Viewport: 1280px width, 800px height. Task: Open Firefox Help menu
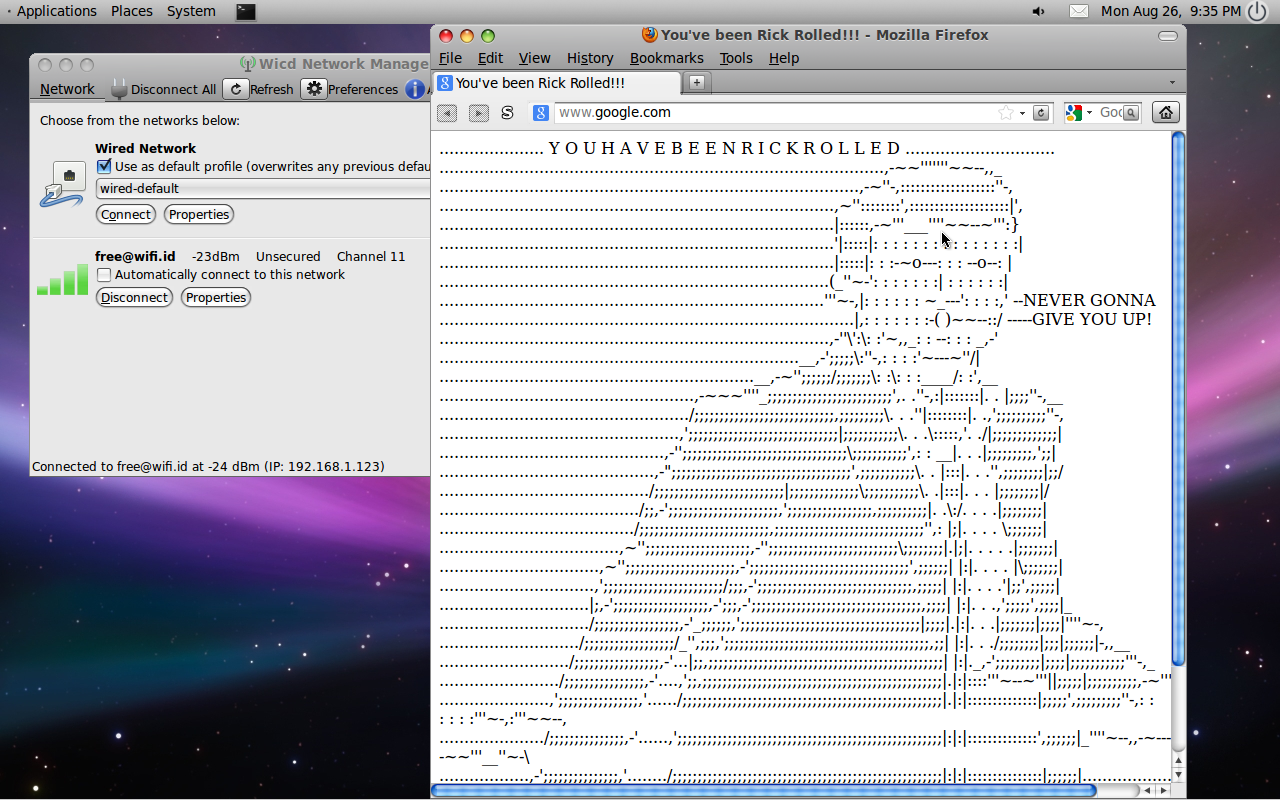point(784,58)
